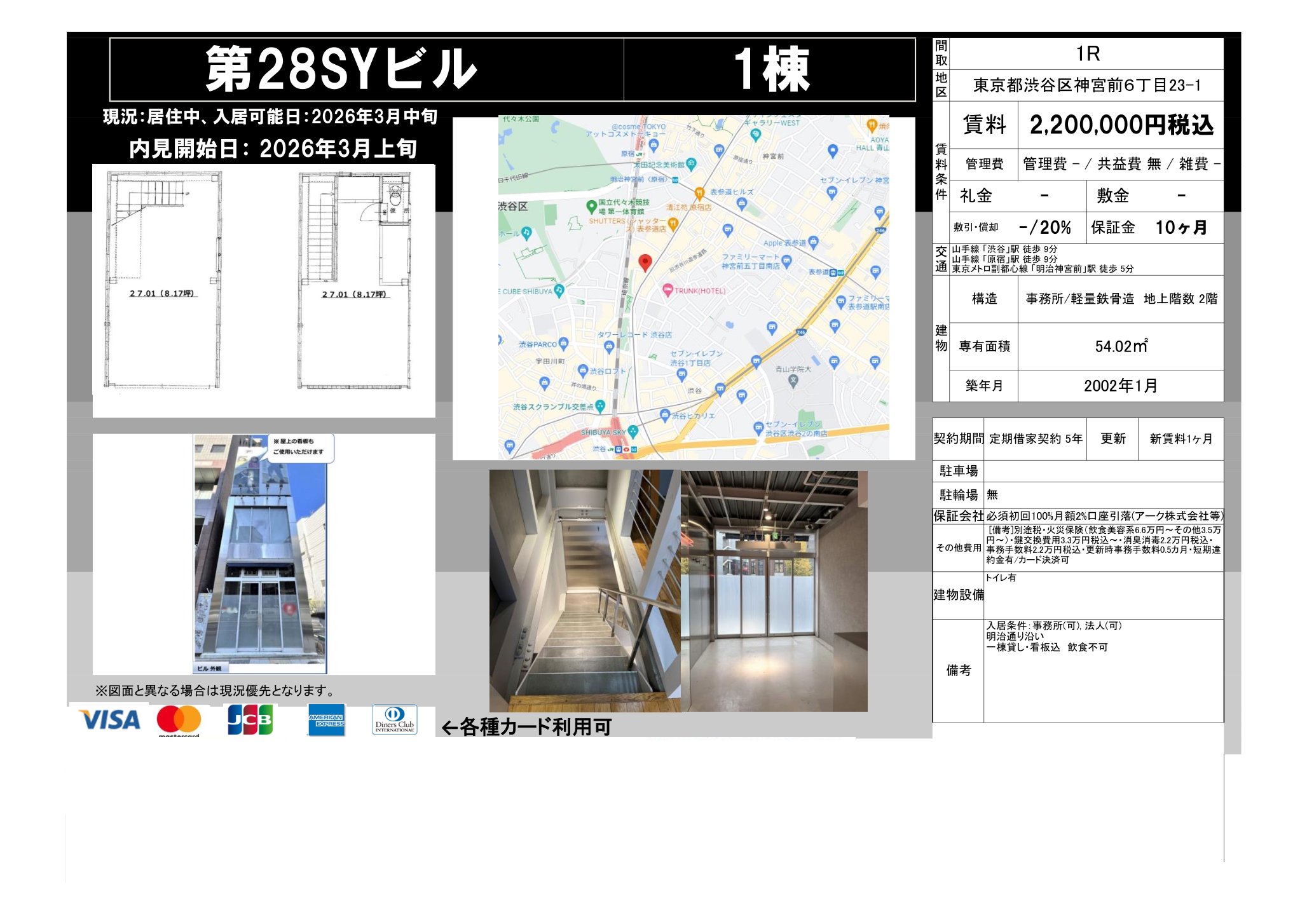Click the 東京都渋谷区神宮前6丁目23-1 address cell
Image resolution: width=1307 pixels, height=924 pixels.
(1086, 85)
